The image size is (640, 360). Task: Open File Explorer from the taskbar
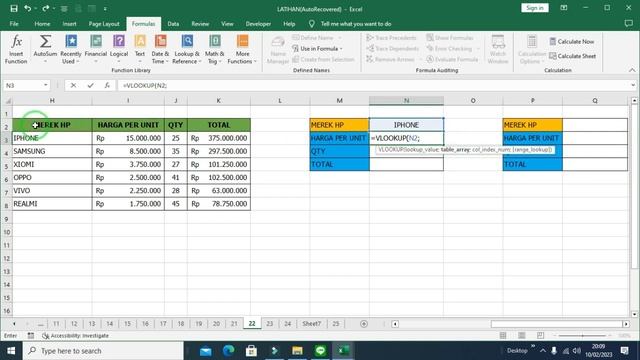click(x=297, y=351)
